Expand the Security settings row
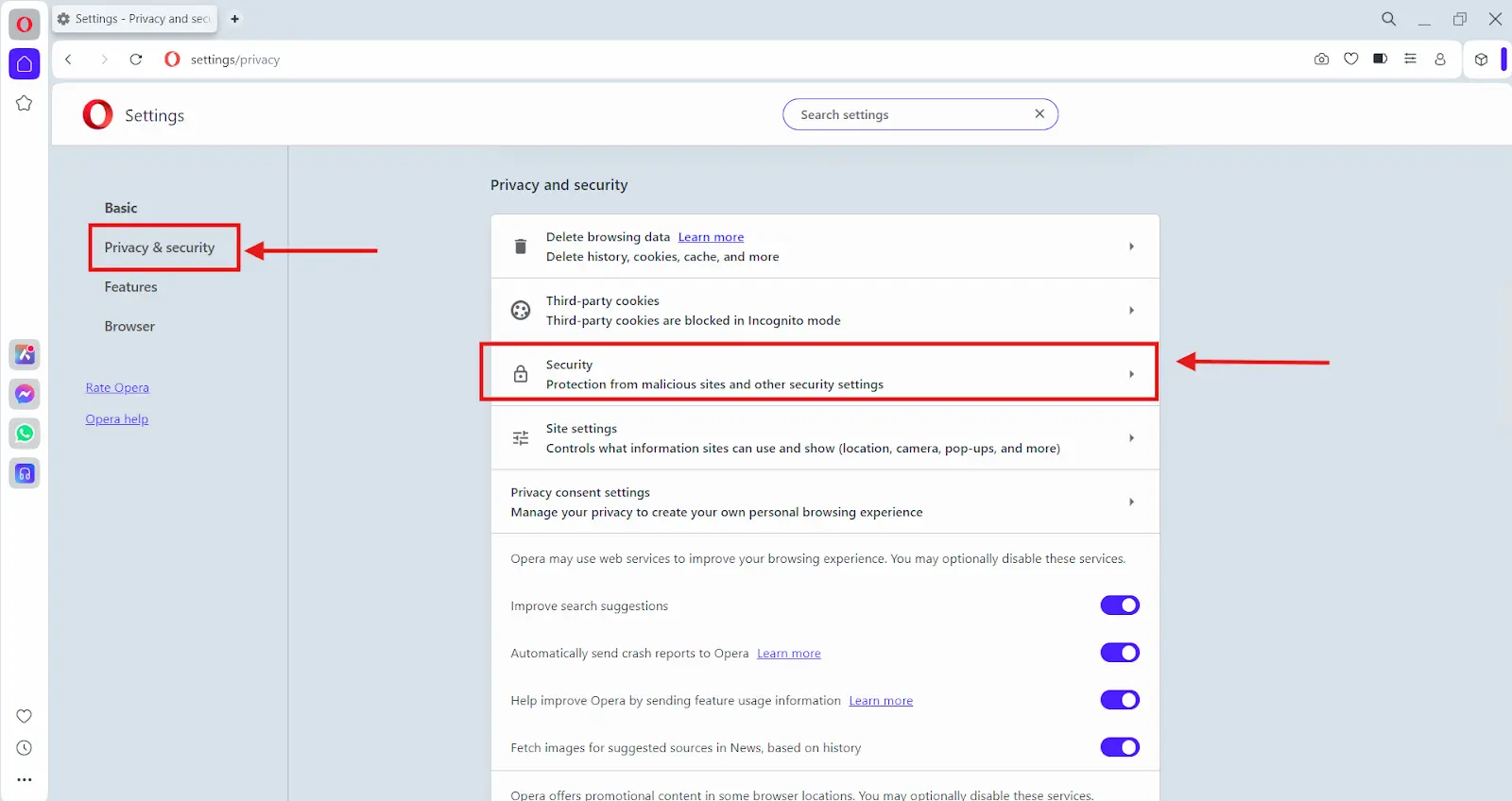Viewport: 1512px width, 801px height. point(1131,374)
